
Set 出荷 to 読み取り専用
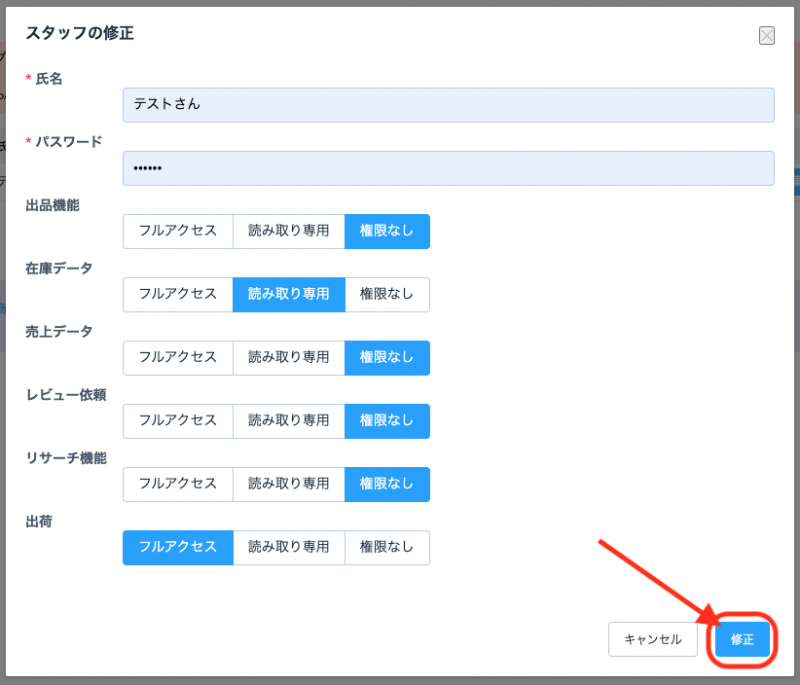coord(289,548)
